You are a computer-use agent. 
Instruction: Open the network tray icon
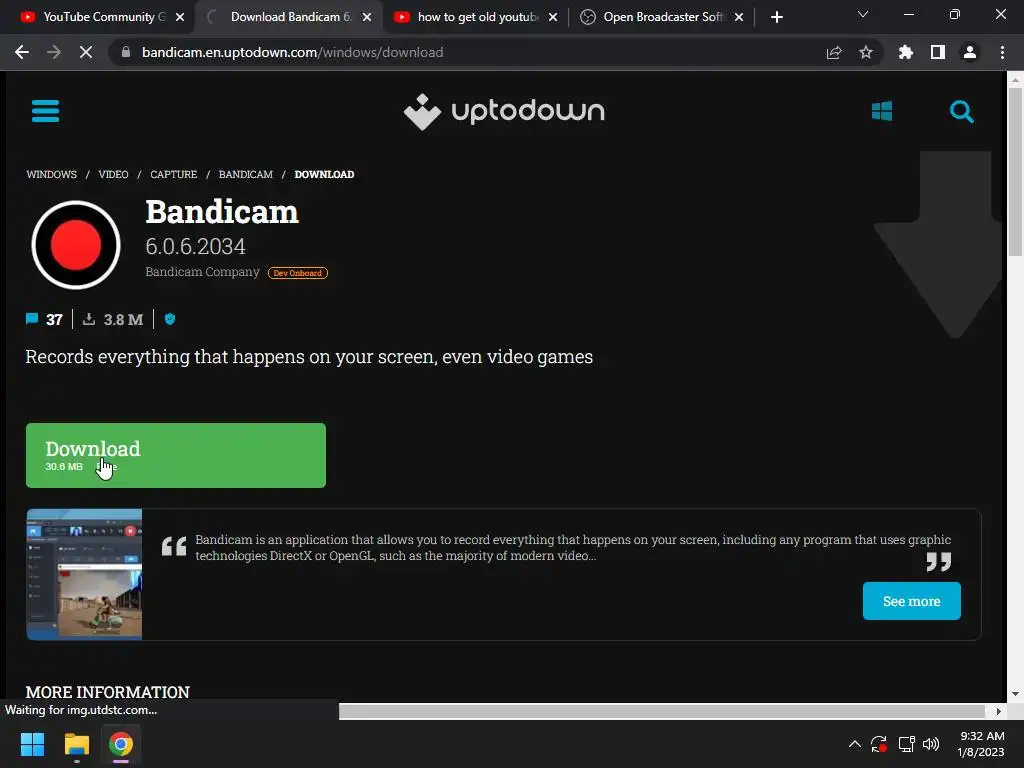pos(906,744)
